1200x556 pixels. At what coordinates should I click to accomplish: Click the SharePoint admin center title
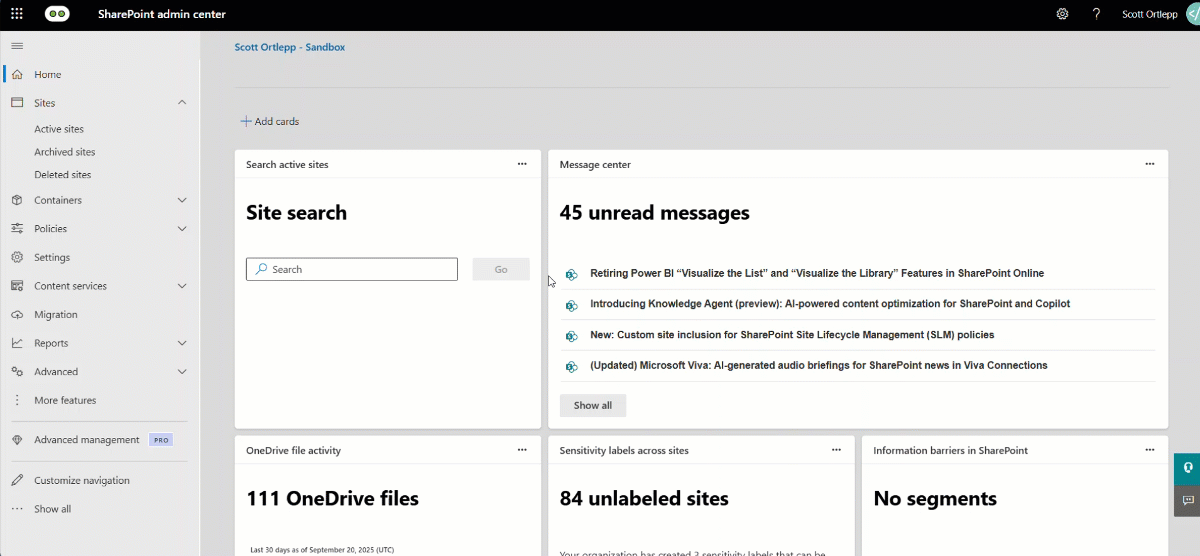coord(162,14)
